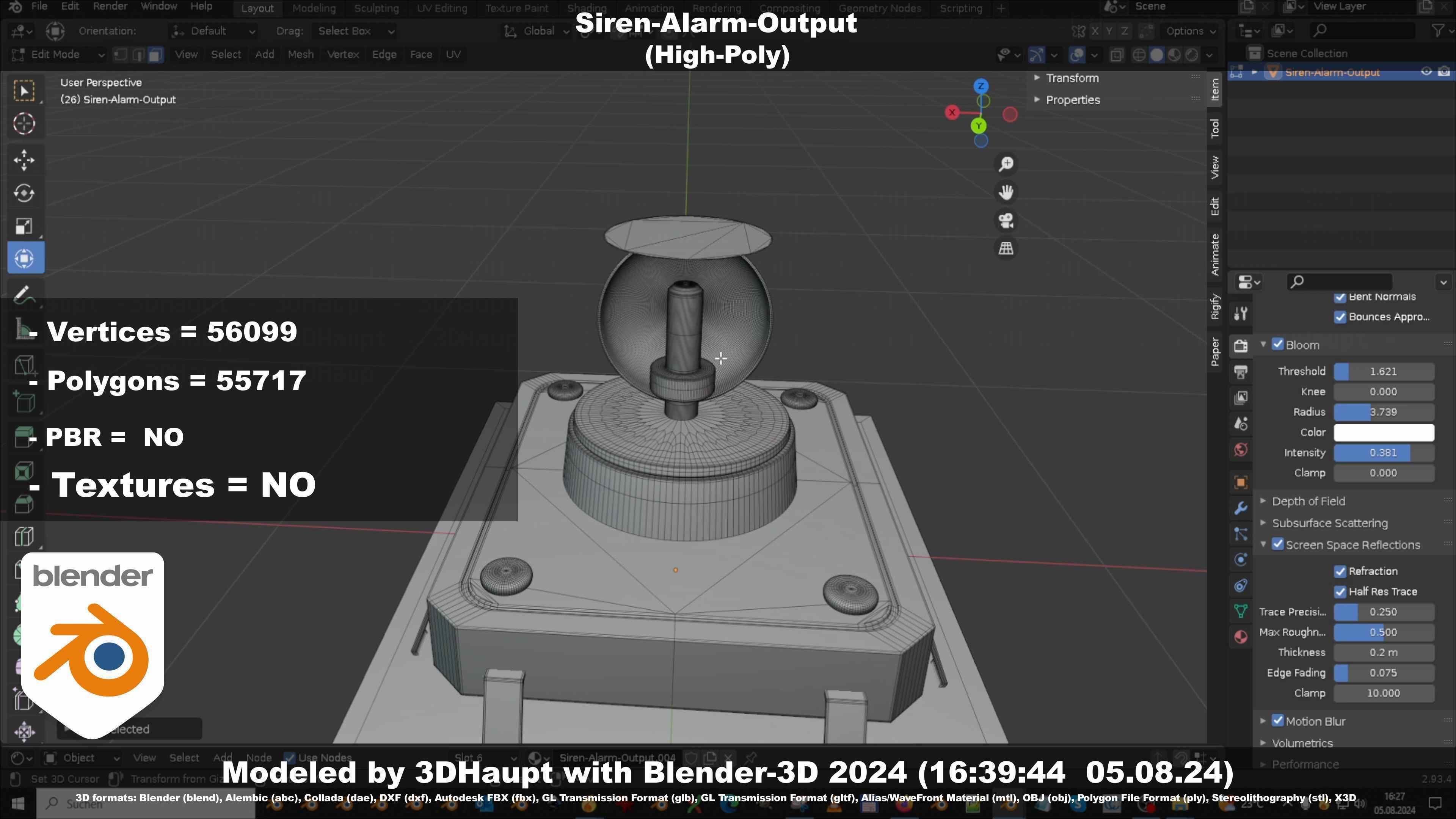This screenshot has width=1456, height=819.
Task: Open the Modifiers wrench tab icon
Action: click(x=1241, y=508)
